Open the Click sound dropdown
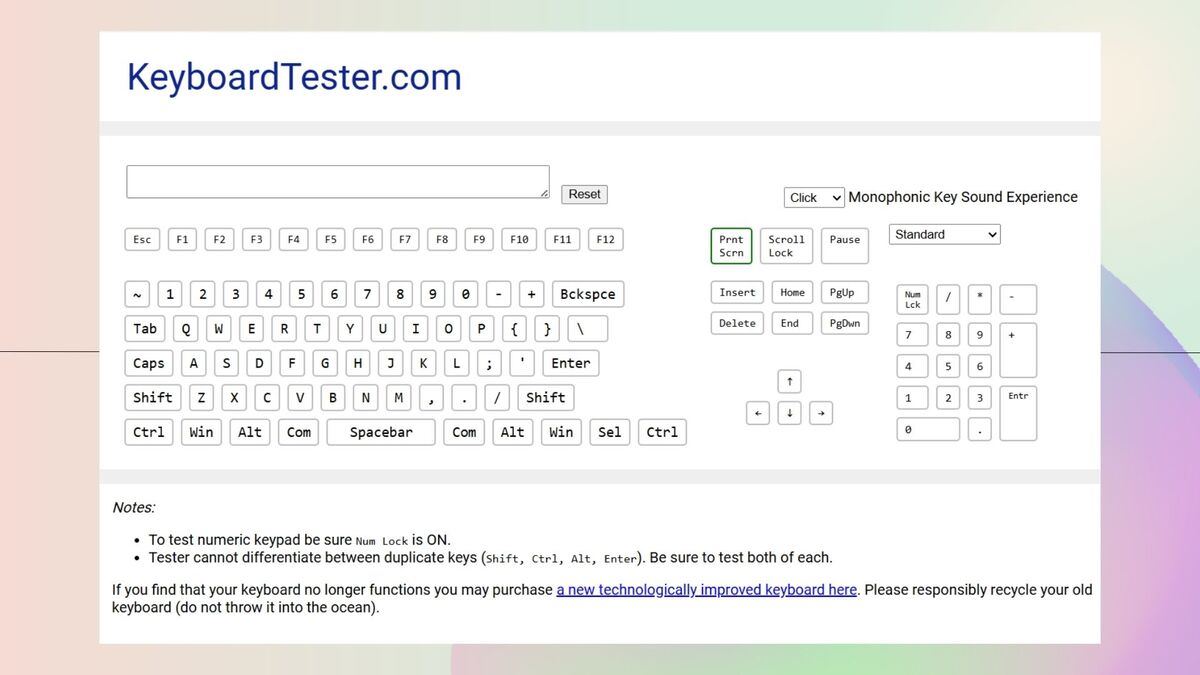The width and height of the screenshot is (1200, 675). tap(814, 197)
